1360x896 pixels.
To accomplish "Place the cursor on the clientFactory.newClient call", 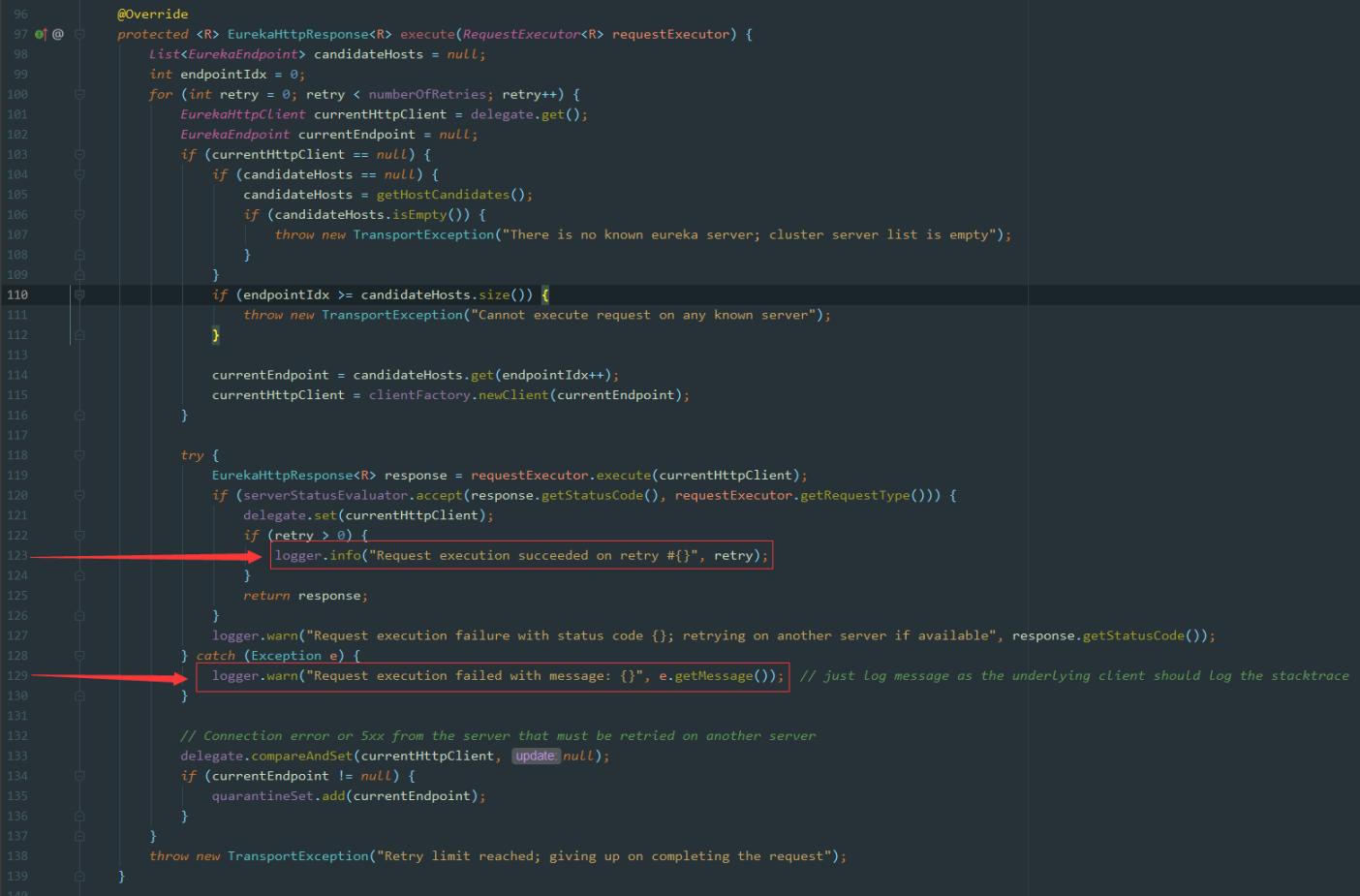I will click(458, 395).
